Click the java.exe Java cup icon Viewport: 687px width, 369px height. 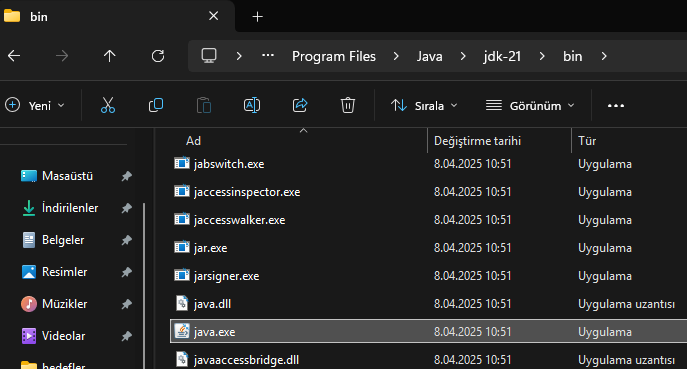[x=182, y=331]
